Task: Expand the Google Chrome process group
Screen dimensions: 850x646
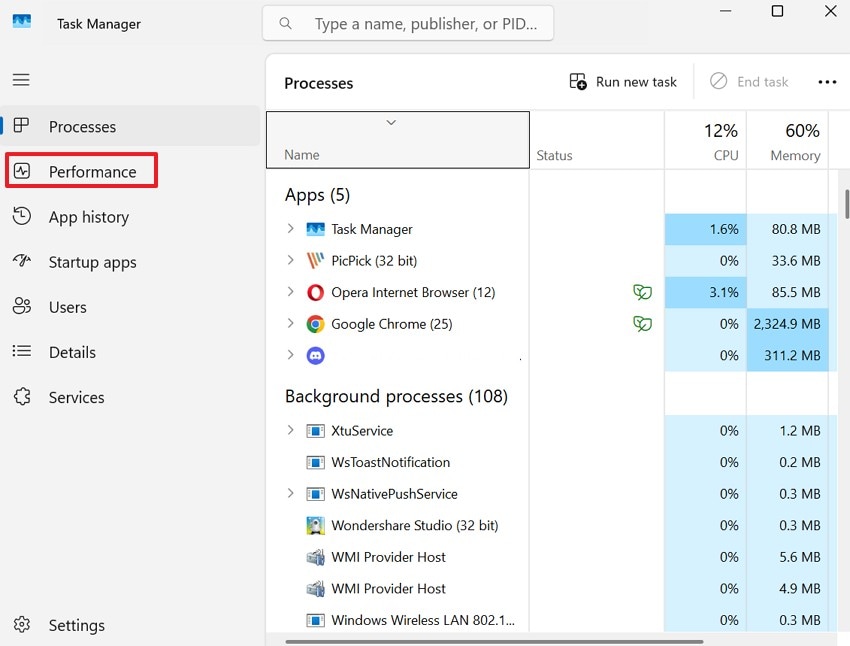Action: pyautogui.click(x=290, y=324)
